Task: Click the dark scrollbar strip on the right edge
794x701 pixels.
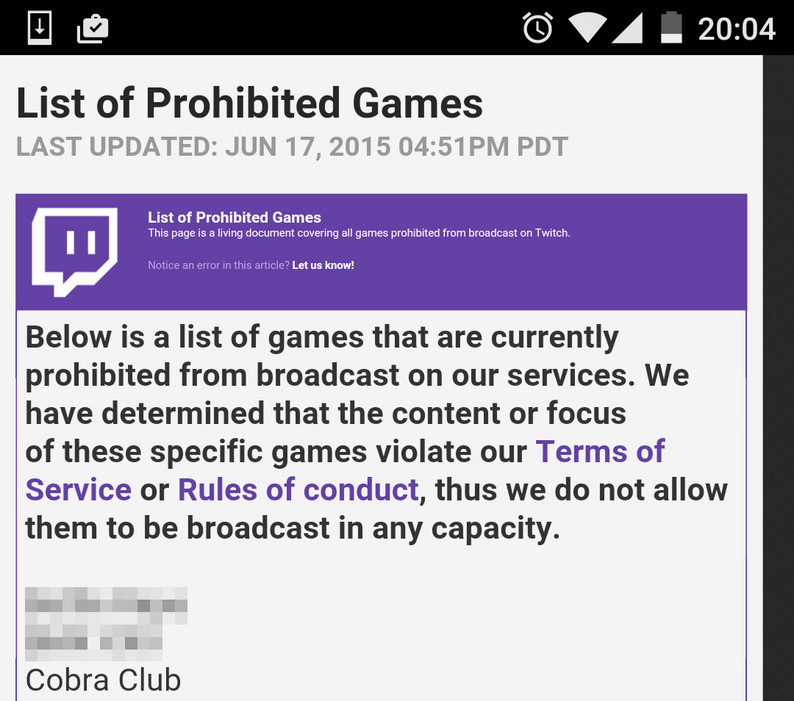Action: pos(778,378)
